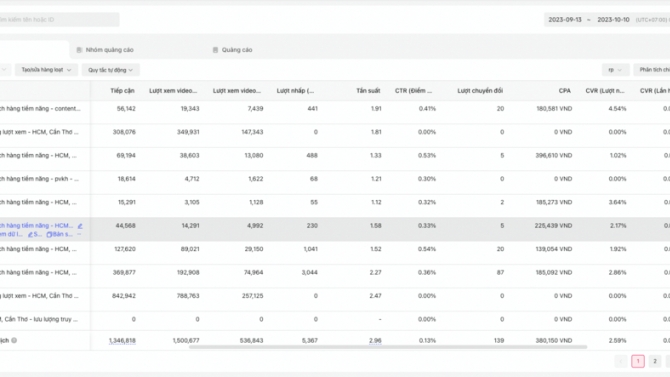Click CVR value 4.54%
This screenshot has width=670, height=377.
(617, 109)
